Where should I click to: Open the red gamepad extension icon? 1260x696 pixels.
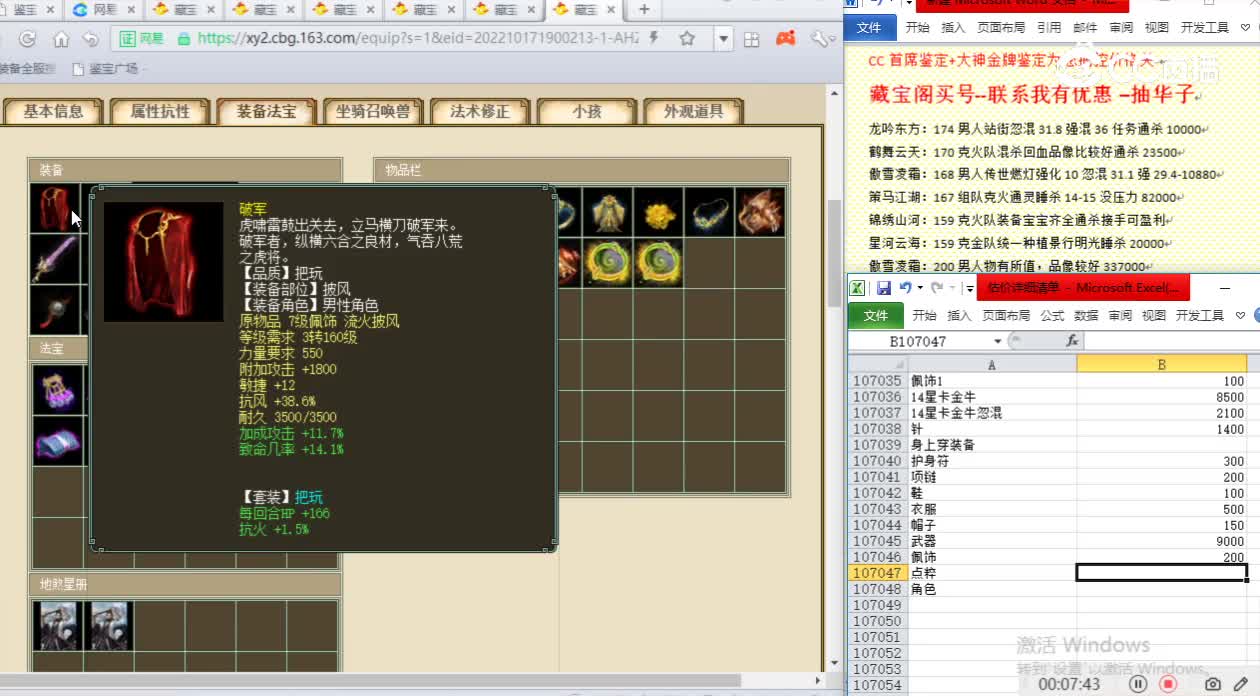point(786,39)
